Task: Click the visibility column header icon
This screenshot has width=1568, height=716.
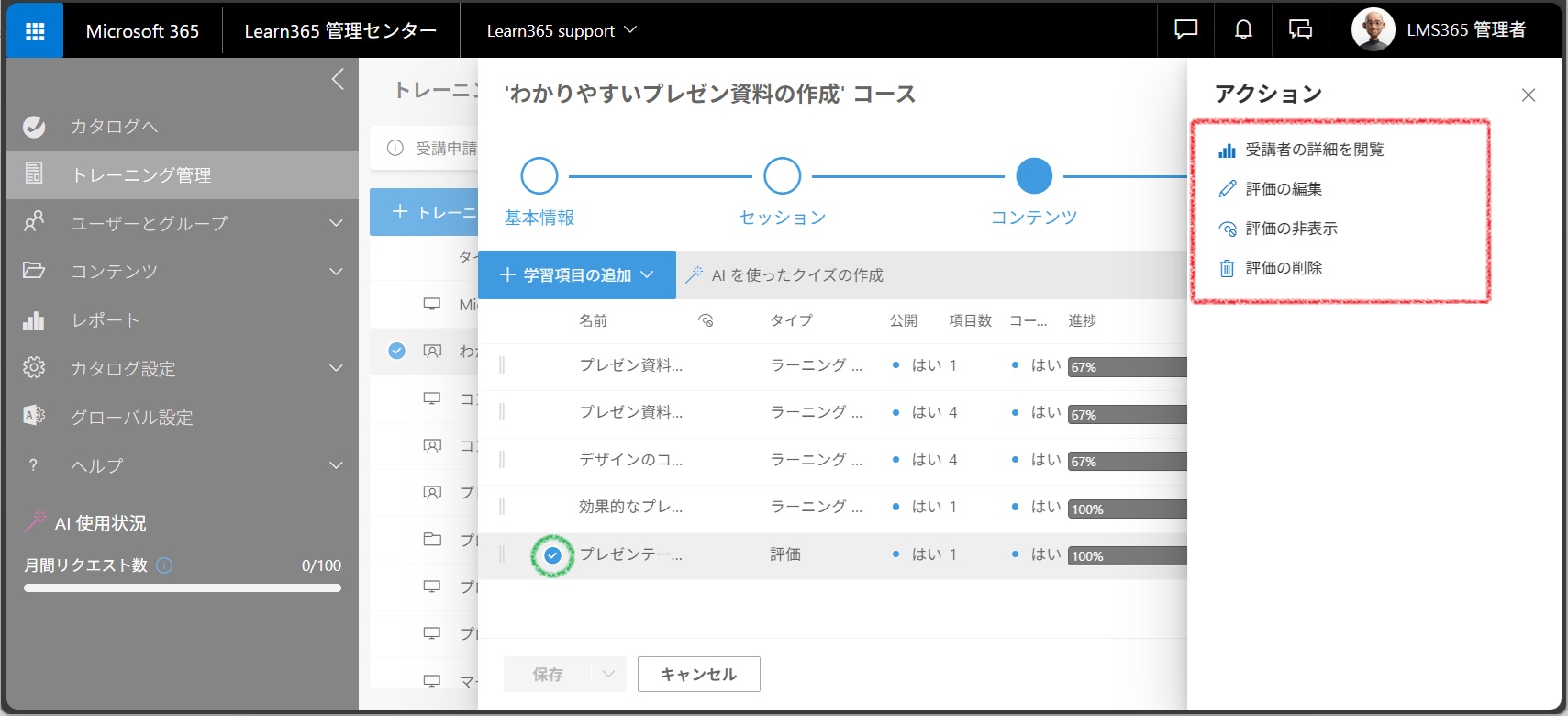Action: coord(706,320)
